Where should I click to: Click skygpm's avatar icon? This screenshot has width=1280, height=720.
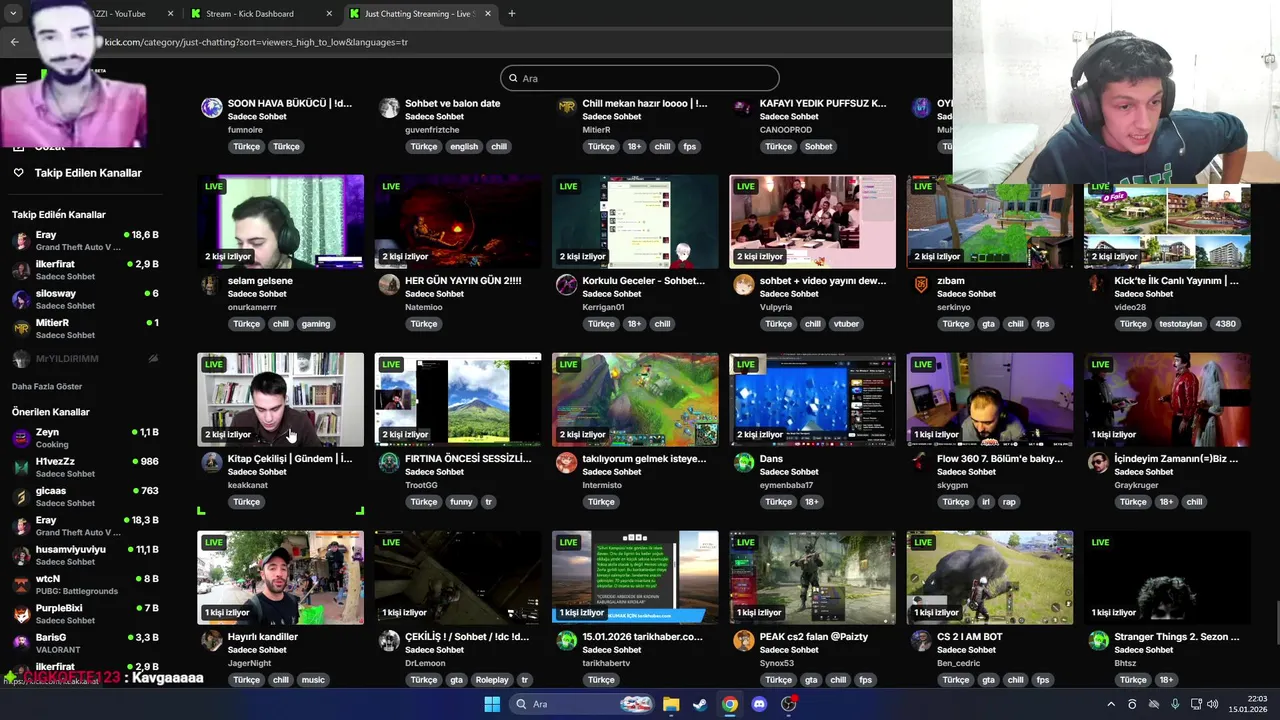click(x=921, y=462)
